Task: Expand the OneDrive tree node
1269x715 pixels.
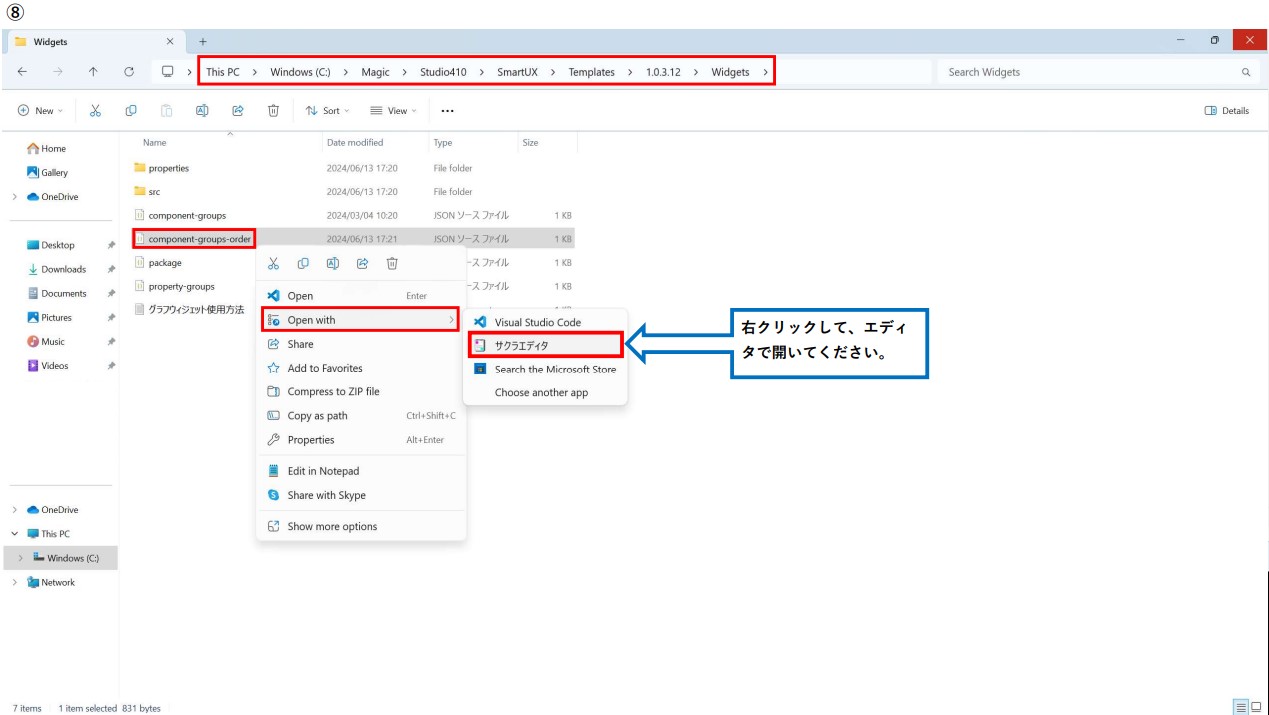Action: pyautogui.click(x=15, y=510)
